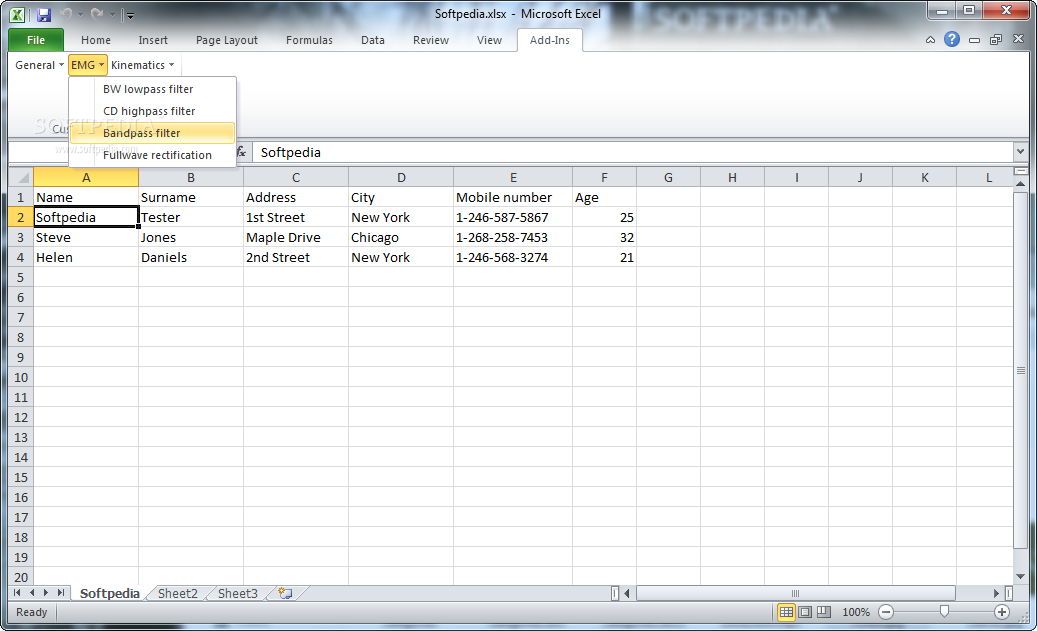Switch to the View ribbon tab
The height and width of the screenshot is (631, 1037).
[489, 40]
